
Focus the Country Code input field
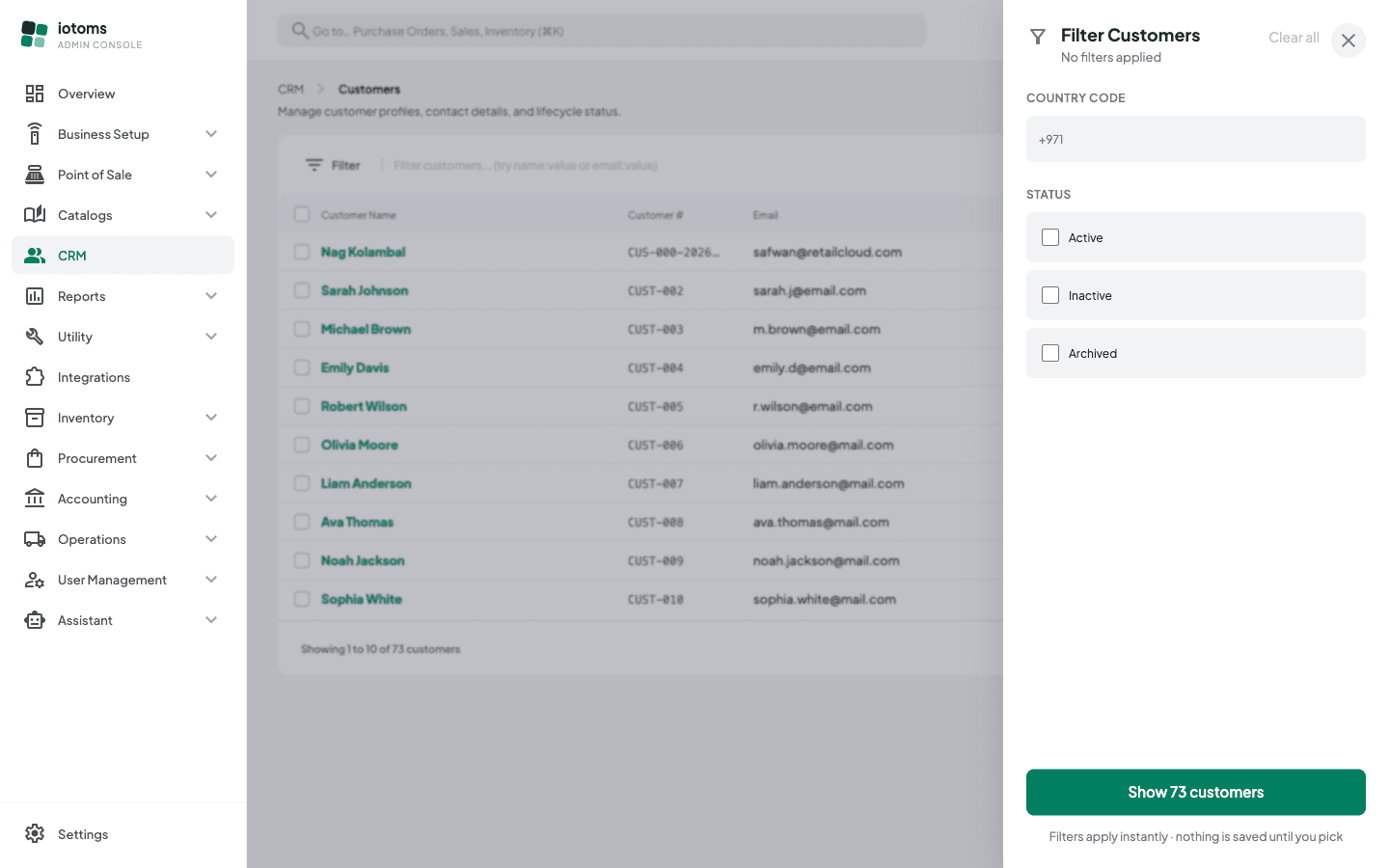1196,139
